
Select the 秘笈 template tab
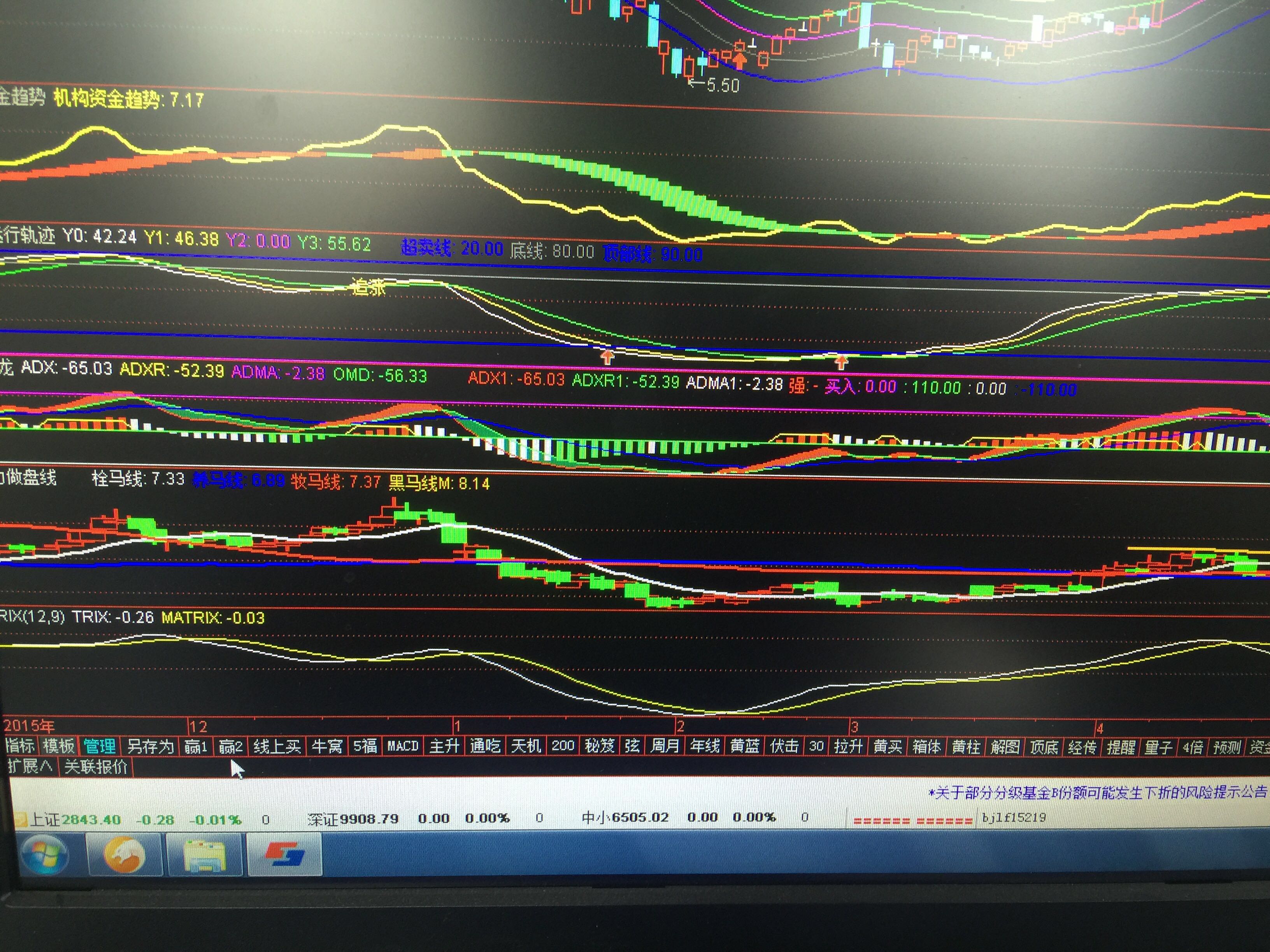pos(600,745)
